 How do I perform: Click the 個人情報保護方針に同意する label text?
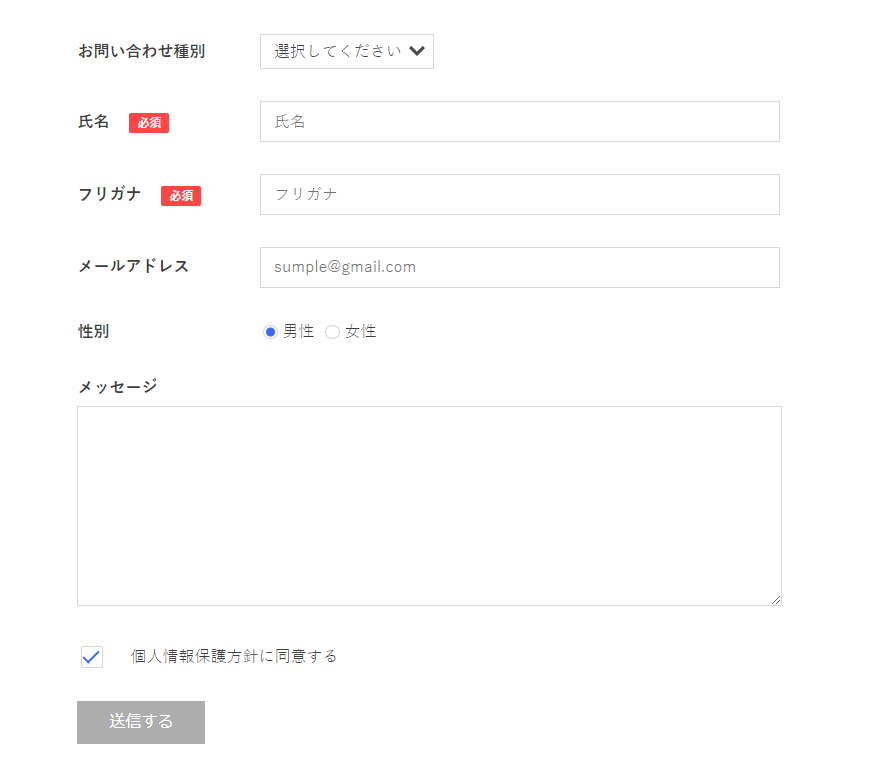234,656
